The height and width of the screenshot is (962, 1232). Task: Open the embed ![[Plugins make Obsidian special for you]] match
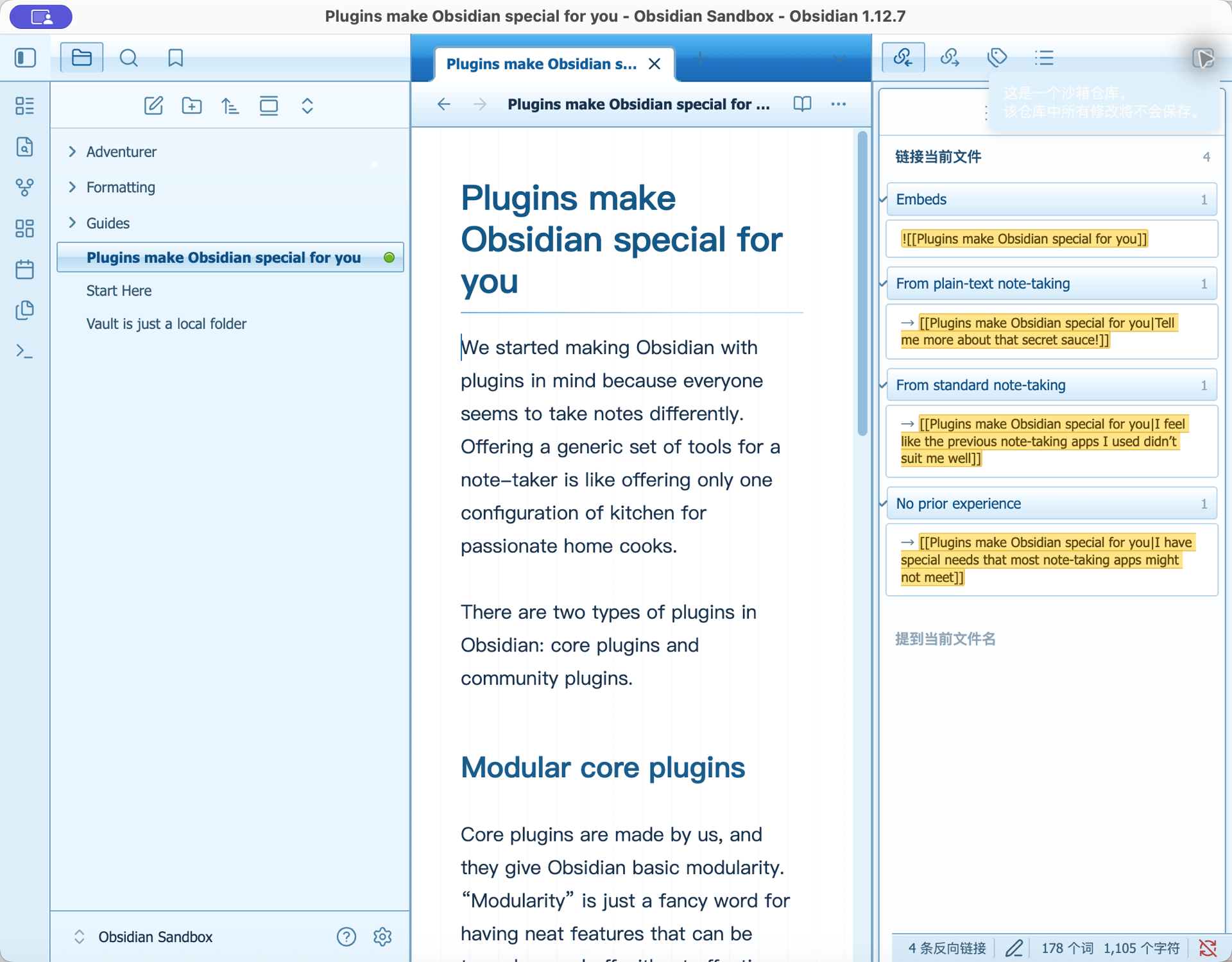click(1052, 239)
